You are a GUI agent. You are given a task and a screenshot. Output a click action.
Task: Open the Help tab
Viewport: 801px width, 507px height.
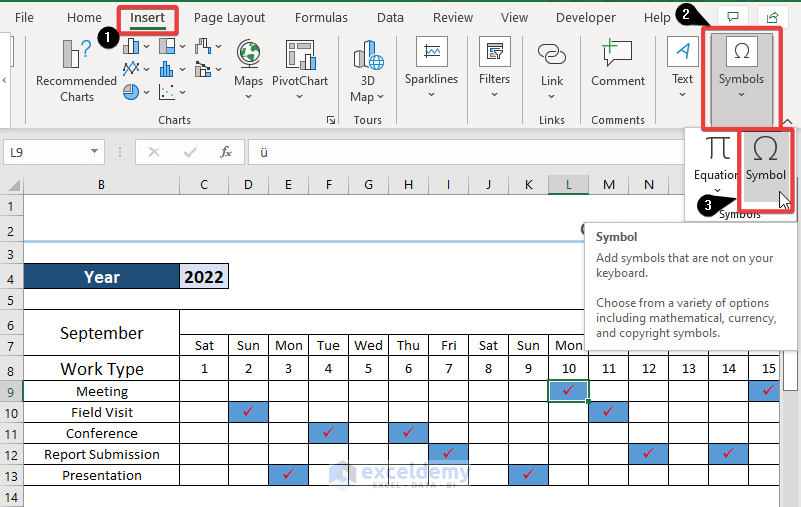click(656, 17)
